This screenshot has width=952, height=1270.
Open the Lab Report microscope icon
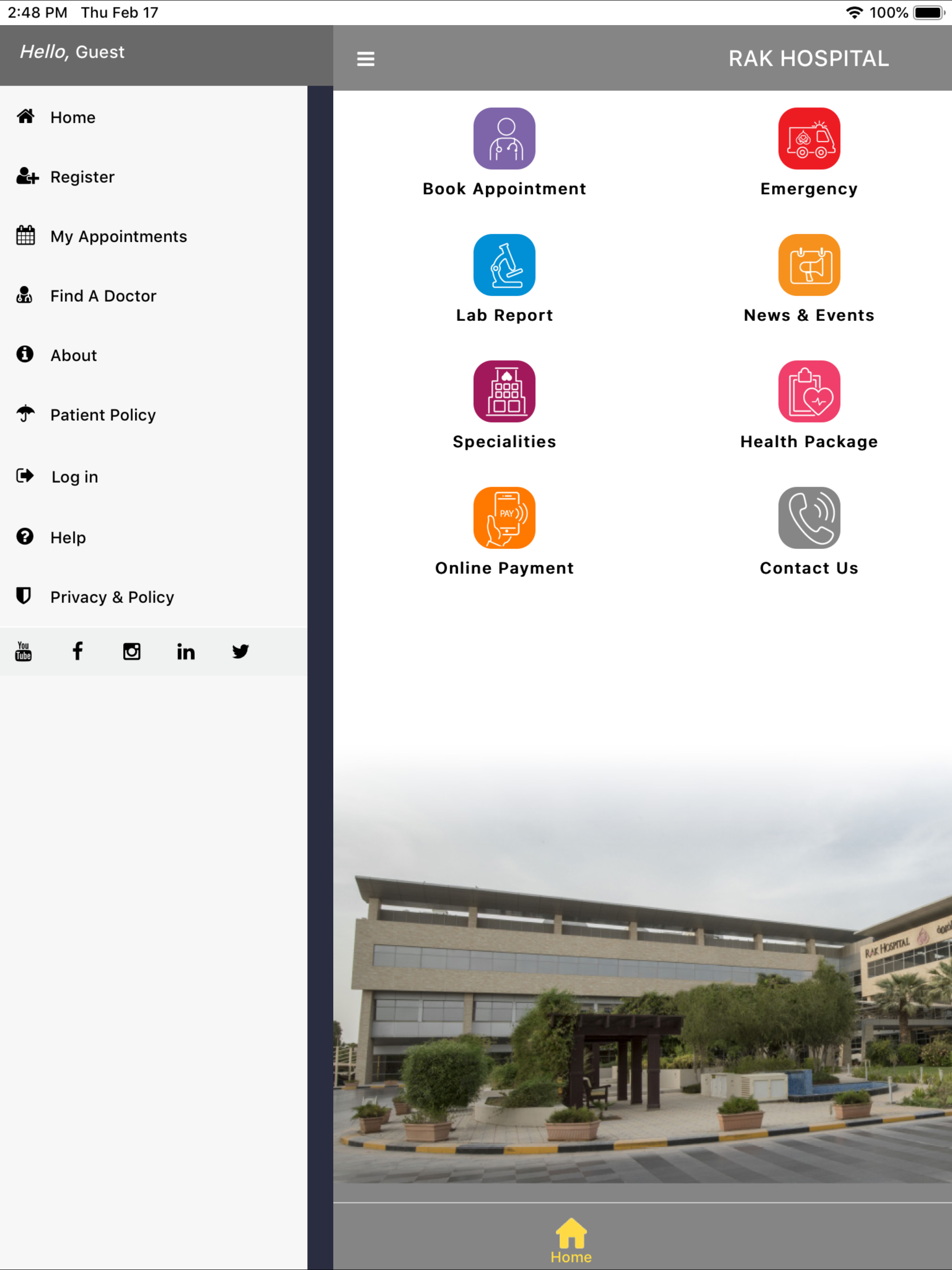[x=504, y=265]
